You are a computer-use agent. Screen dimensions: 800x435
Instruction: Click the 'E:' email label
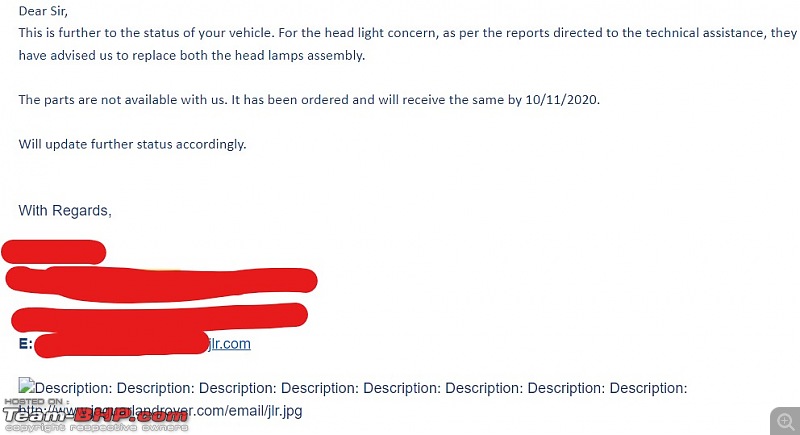click(26, 344)
